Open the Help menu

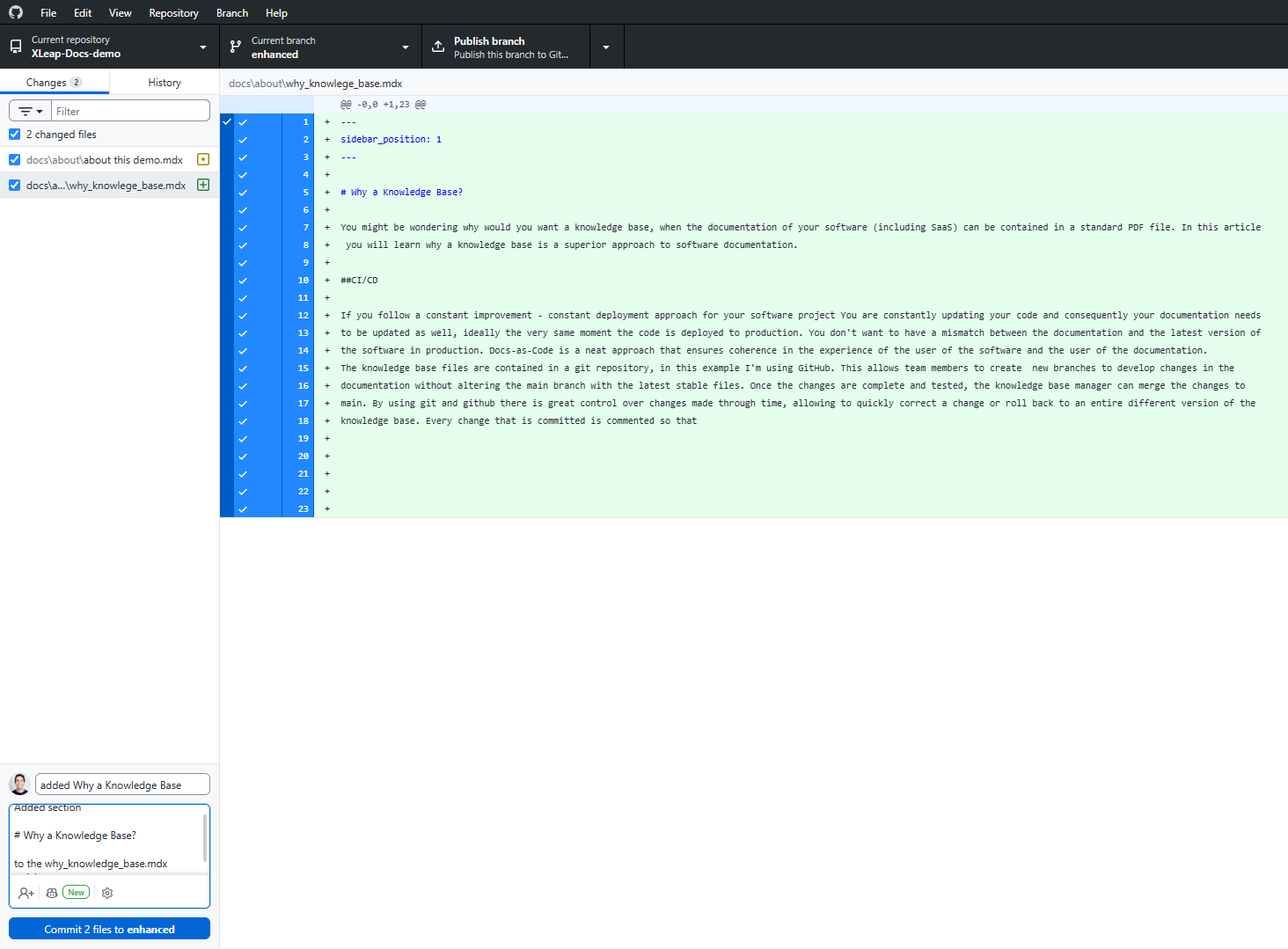click(x=276, y=12)
